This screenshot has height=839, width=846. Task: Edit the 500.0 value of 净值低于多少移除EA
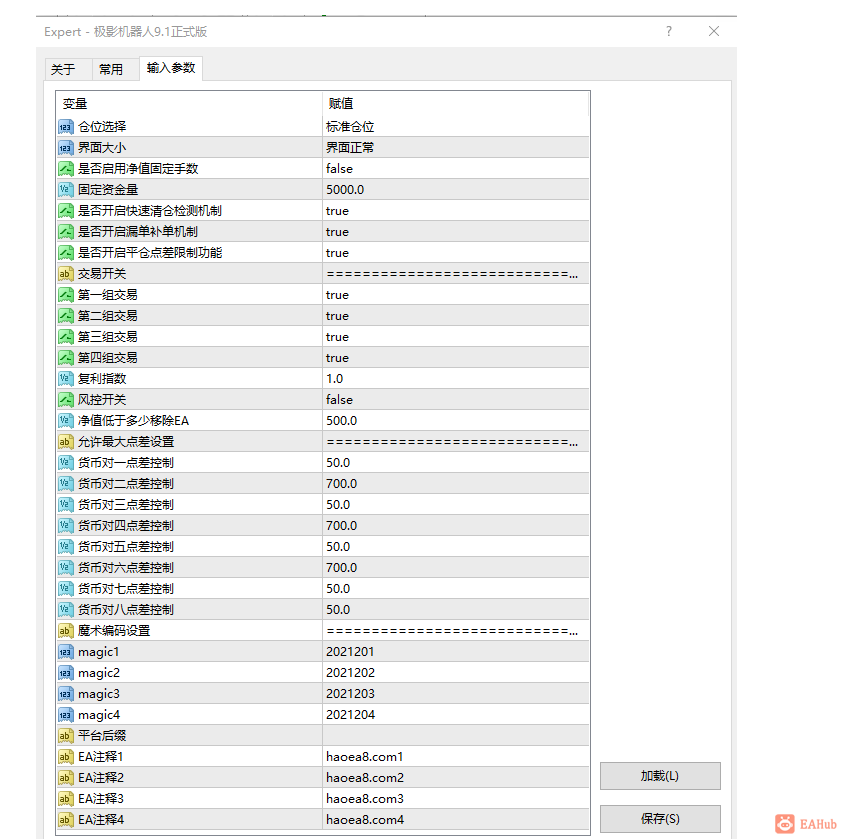pos(456,421)
